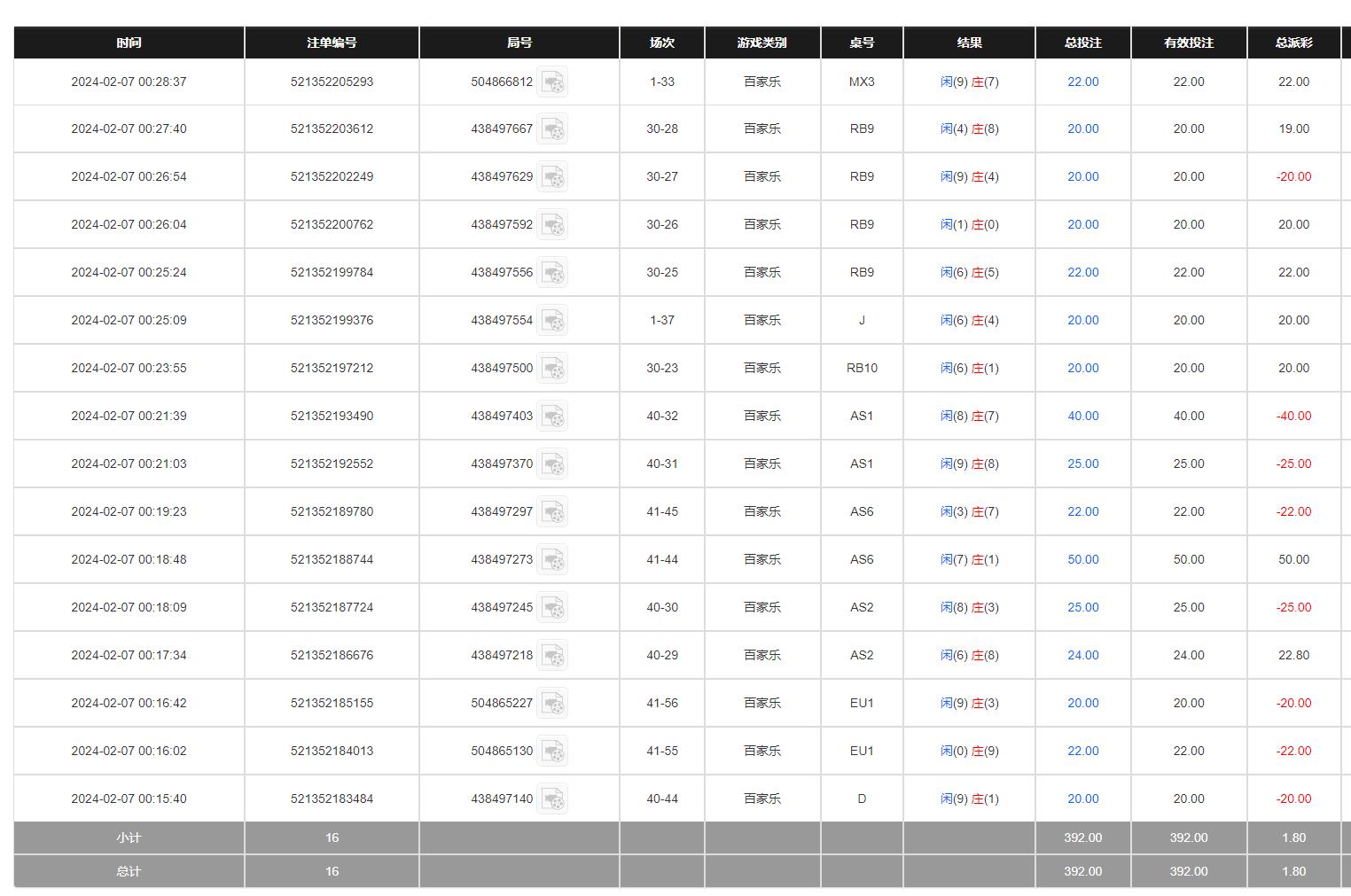The height and width of the screenshot is (896, 1351).
Task: Click replay icon next to round 504865130
Action: click(x=552, y=752)
